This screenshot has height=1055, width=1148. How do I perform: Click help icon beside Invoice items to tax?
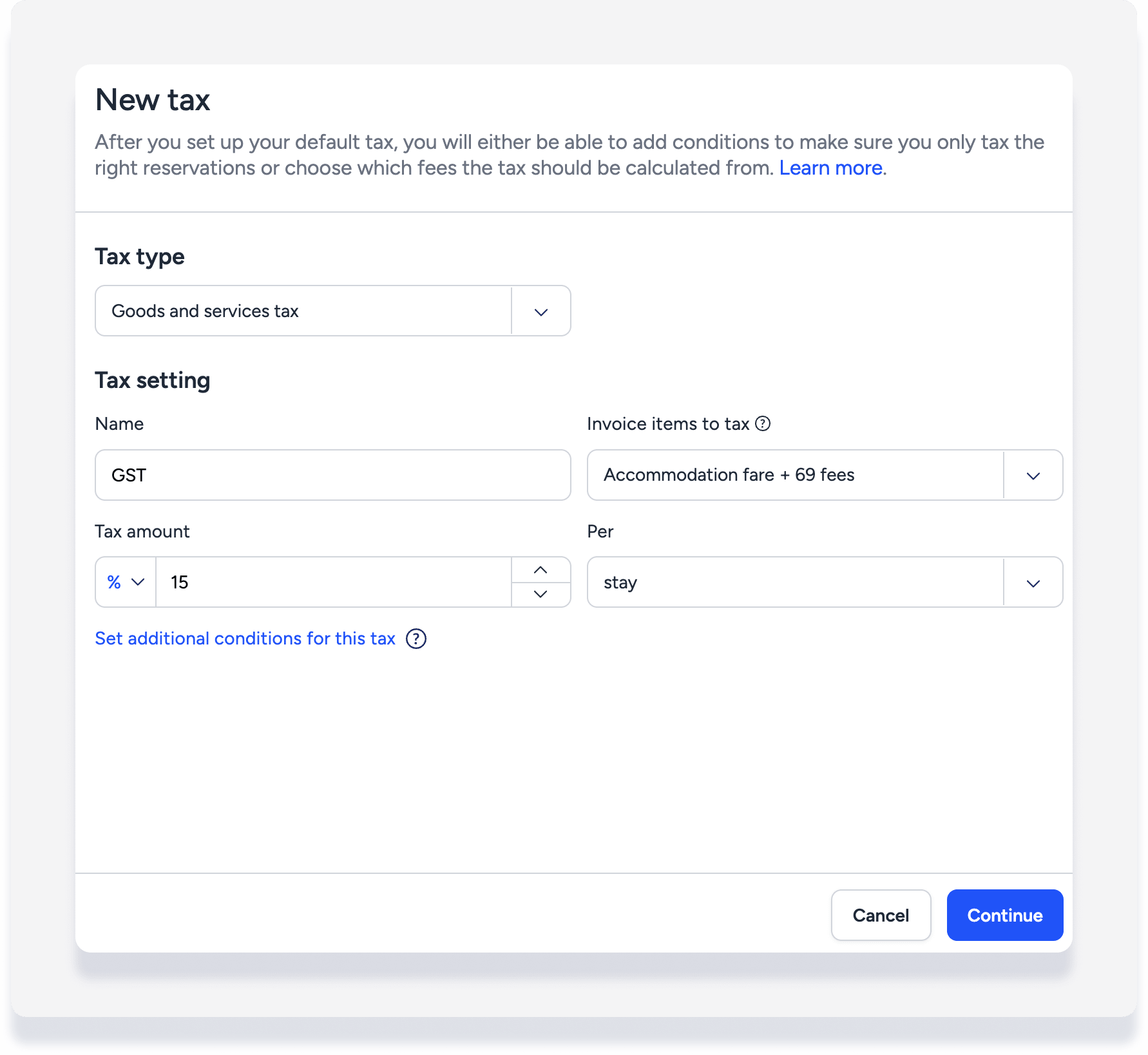[763, 423]
